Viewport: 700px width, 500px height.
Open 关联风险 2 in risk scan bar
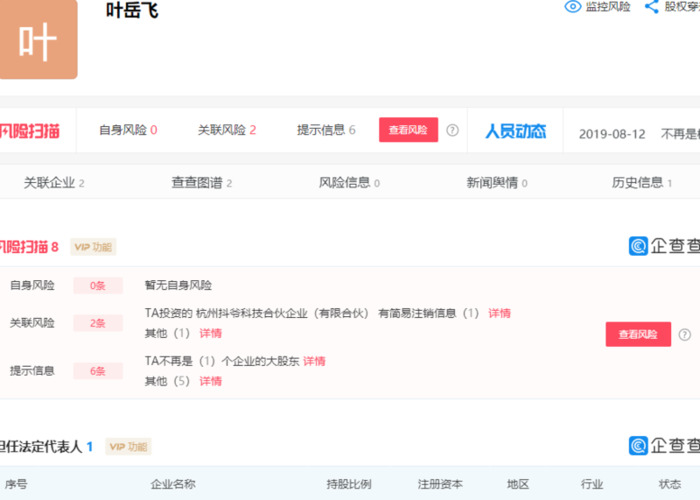tap(227, 130)
